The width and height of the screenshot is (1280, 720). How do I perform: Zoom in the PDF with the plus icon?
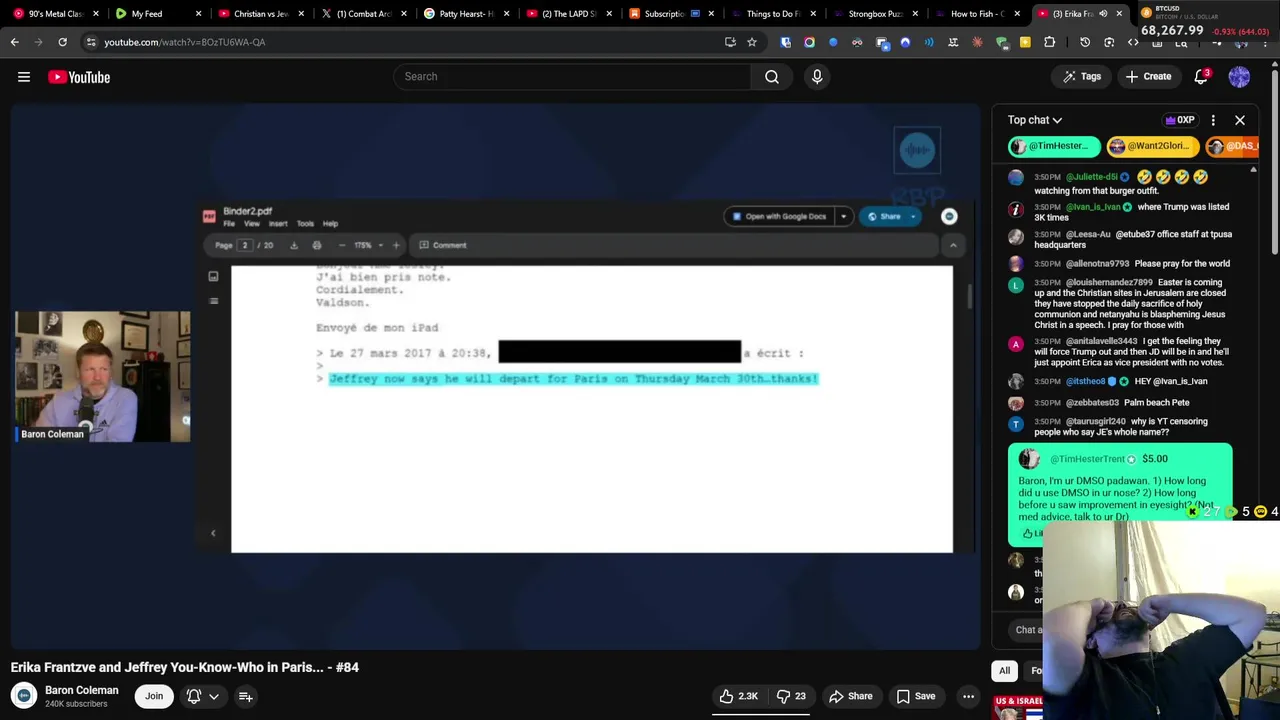(396, 245)
